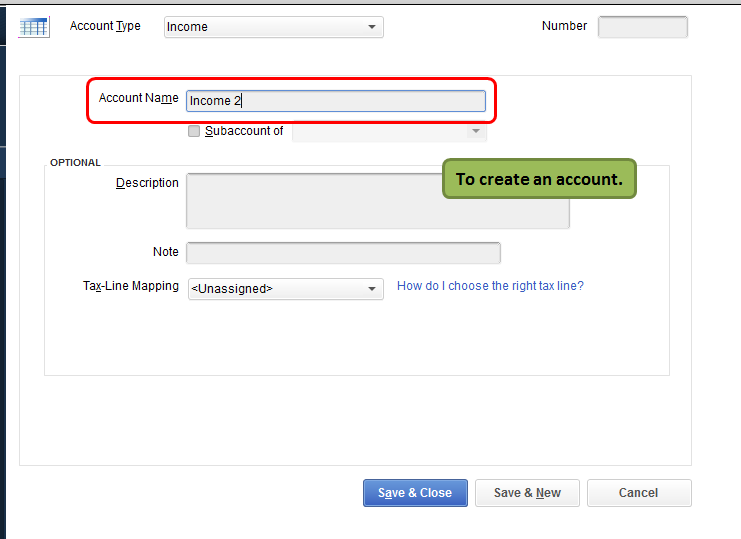The image size is (741, 539).
Task: Click the Save & Close button
Action: pos(415,493)
